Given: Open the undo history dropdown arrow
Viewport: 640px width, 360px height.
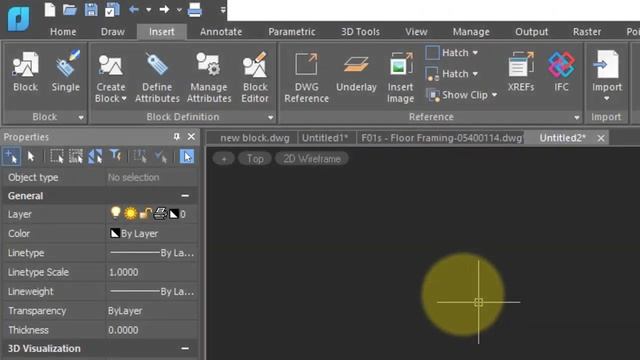Looking at the screenshot, I should tap(149, 10).
